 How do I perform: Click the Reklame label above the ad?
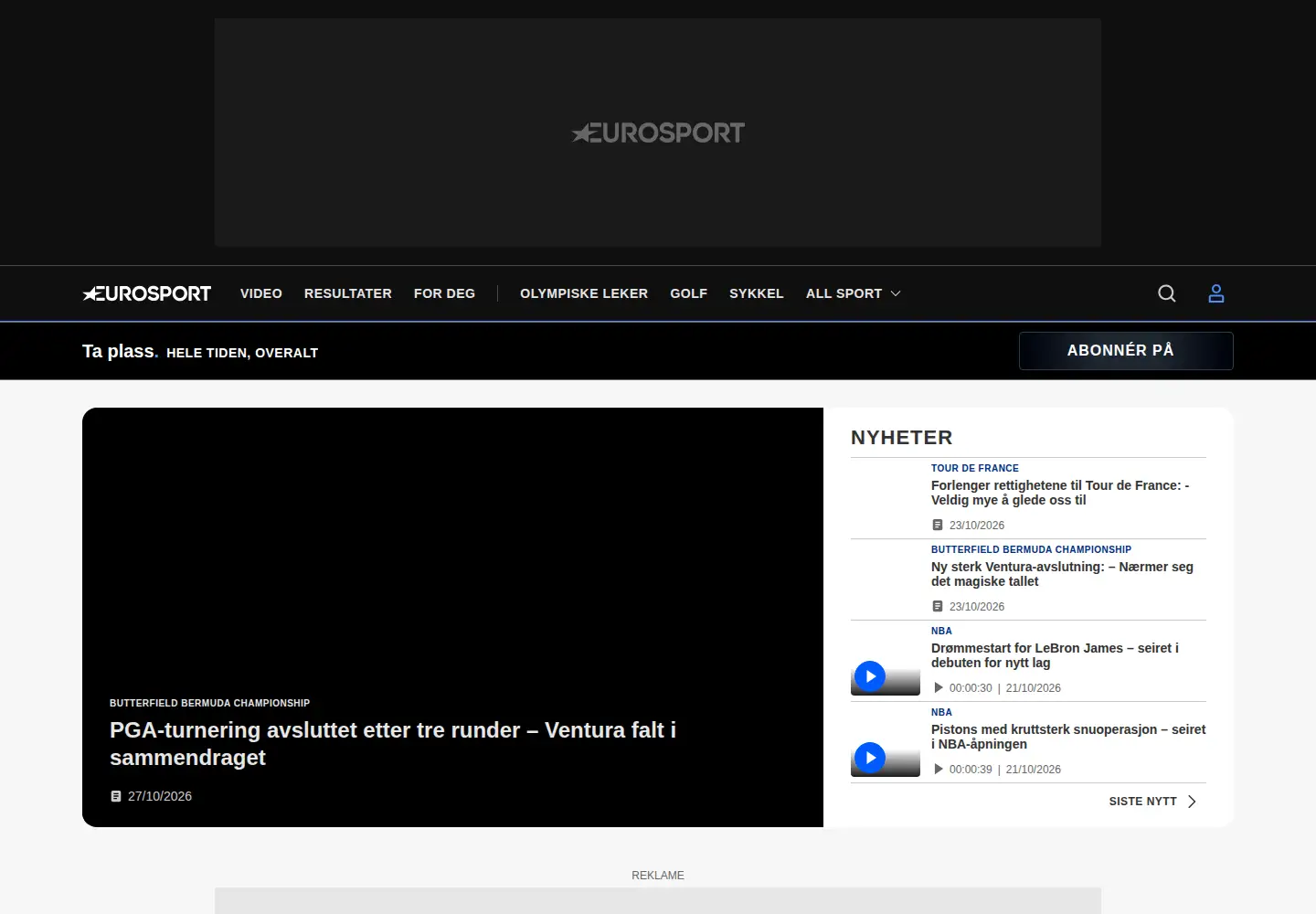(658, 876)
